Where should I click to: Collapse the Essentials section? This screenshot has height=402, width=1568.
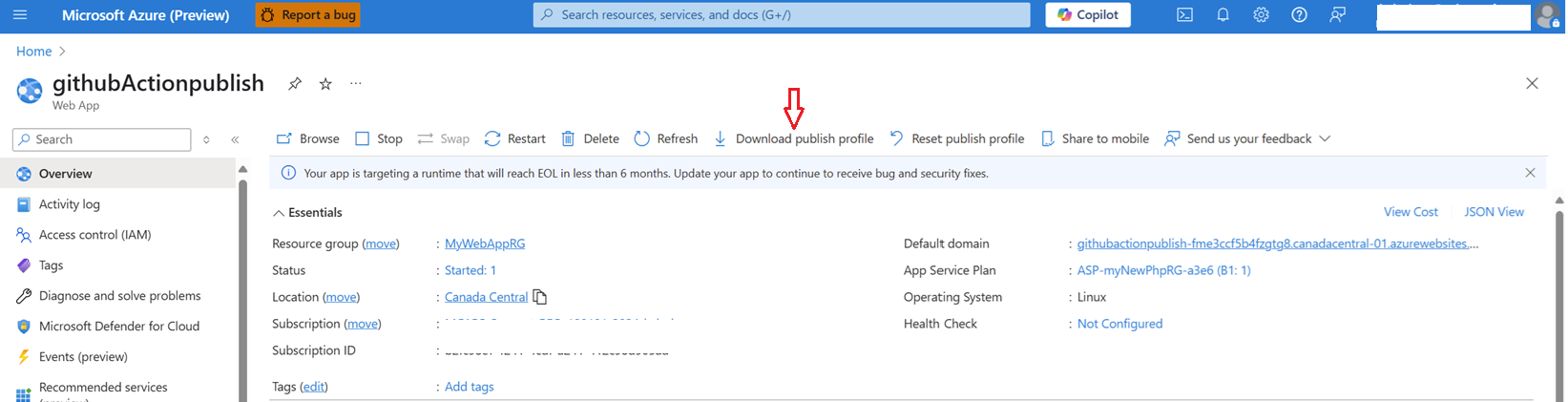(x=279, y=213)
